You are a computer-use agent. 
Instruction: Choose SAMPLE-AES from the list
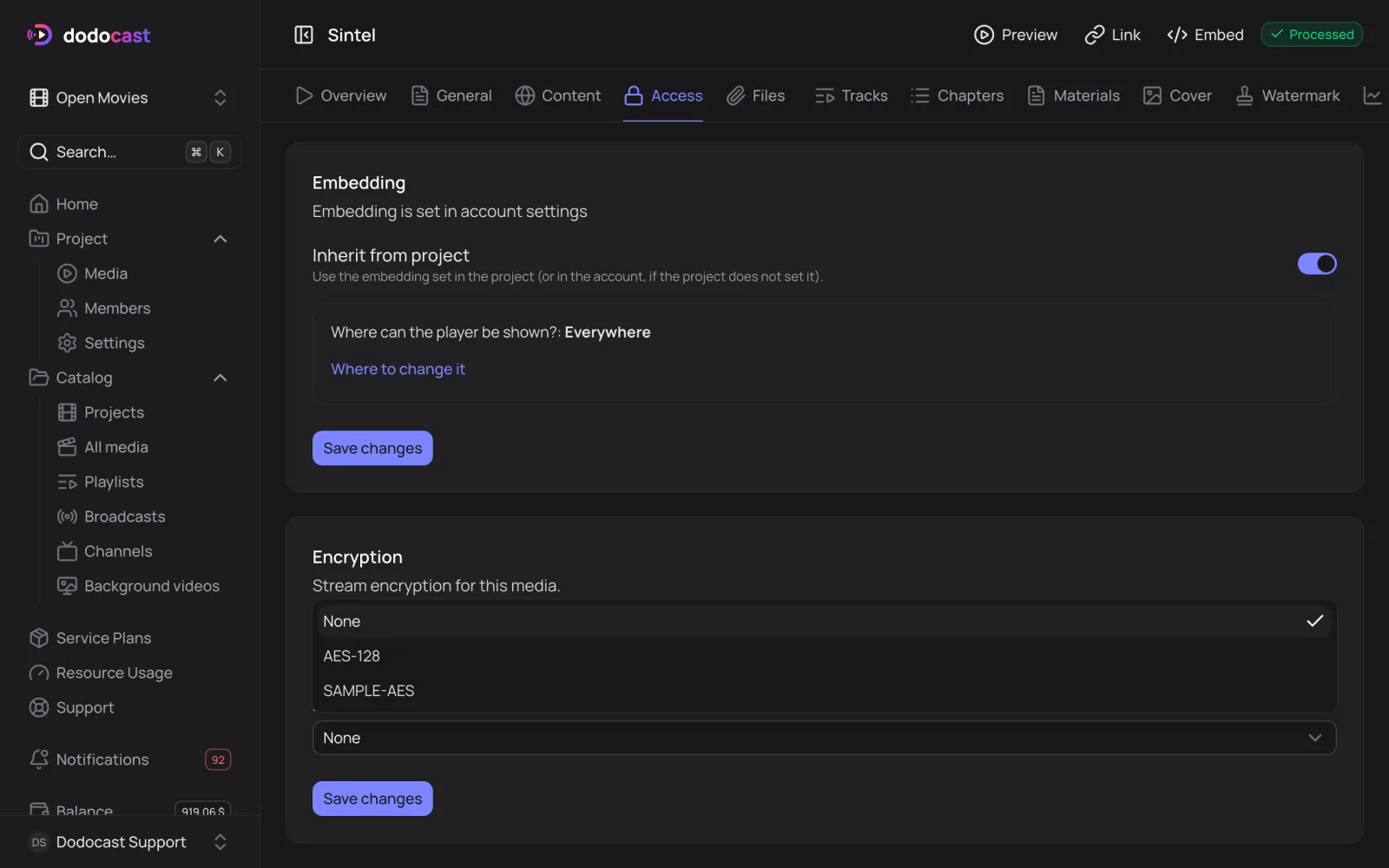pyautogui.click(x=824, y=691)
